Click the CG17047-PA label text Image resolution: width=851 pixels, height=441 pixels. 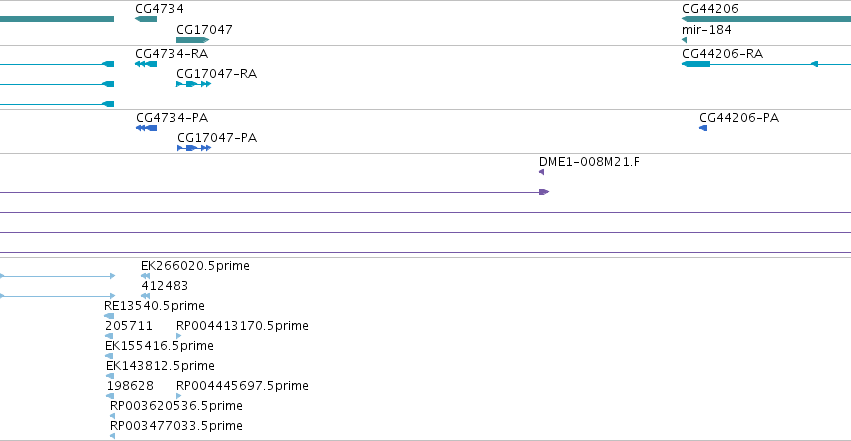coord(217,138)
